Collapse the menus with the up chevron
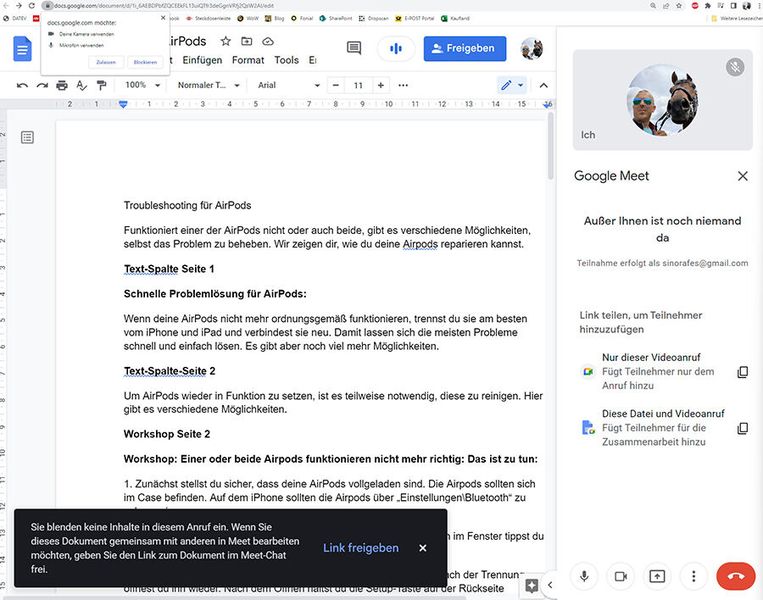This screenshot has height=600, width=763. [544, 86]
